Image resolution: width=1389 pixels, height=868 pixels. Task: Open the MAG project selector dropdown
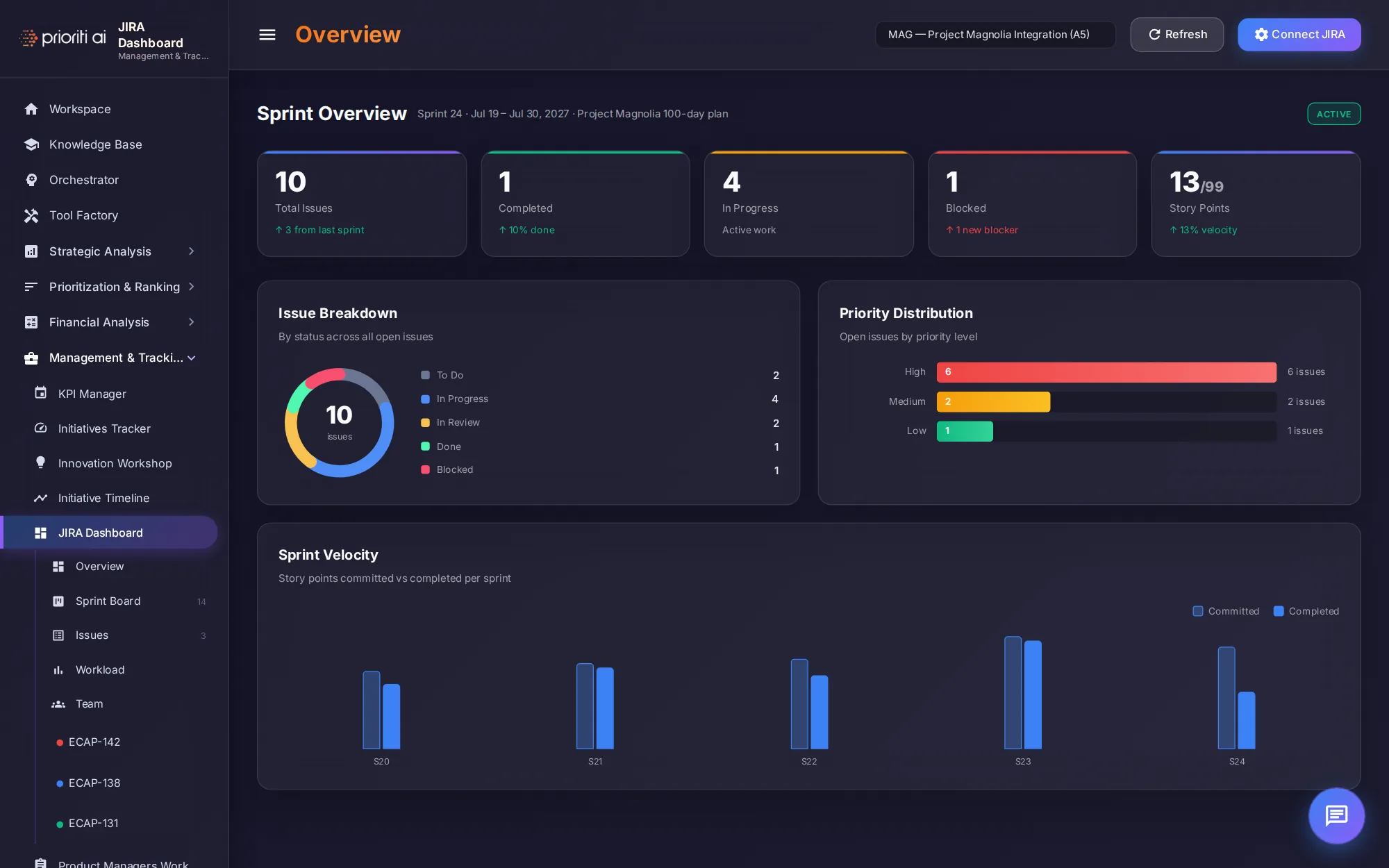(x=995, y=35)
